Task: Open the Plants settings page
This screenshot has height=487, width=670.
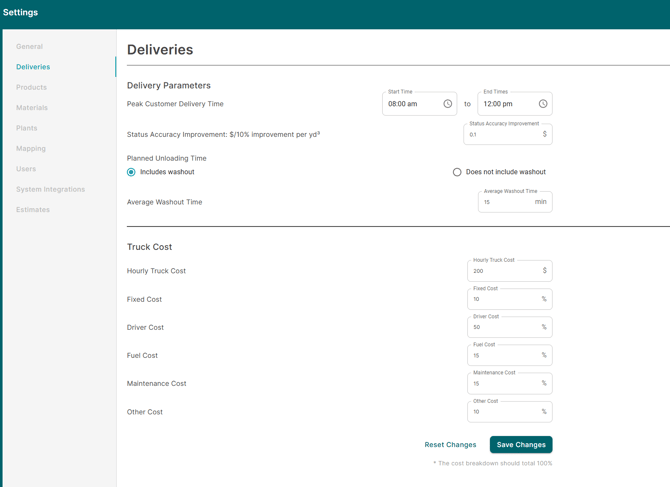Action: (27, 128)
